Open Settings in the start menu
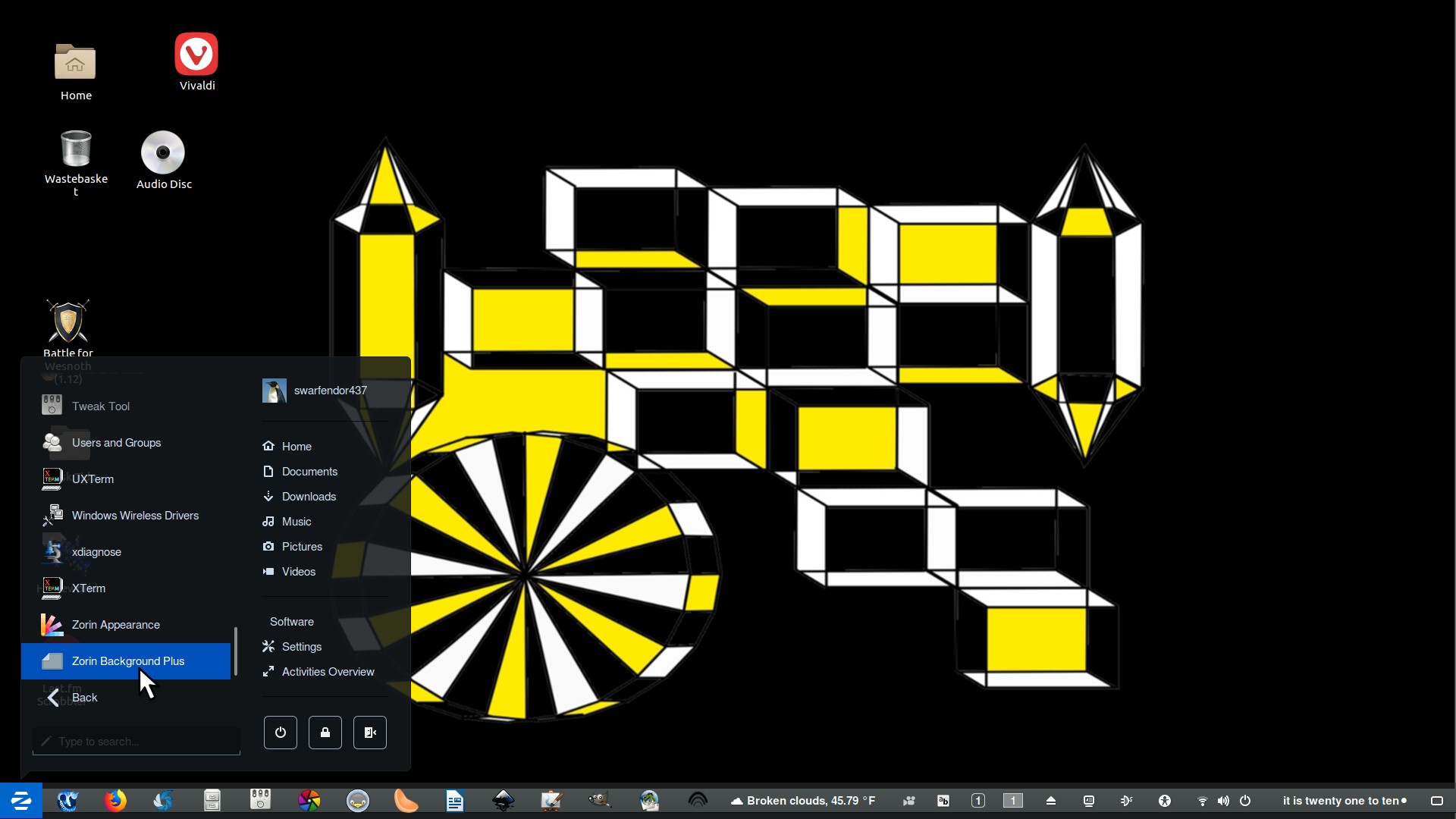 pos(301,647)
